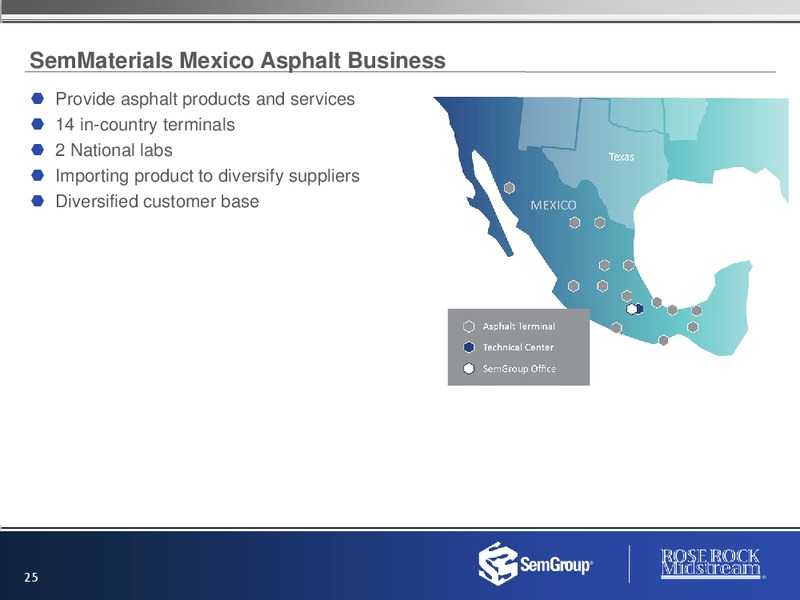Click the slide number 25
Image resolution: width=800 pixels, height=600 pixels.
[x=31, y=577]
